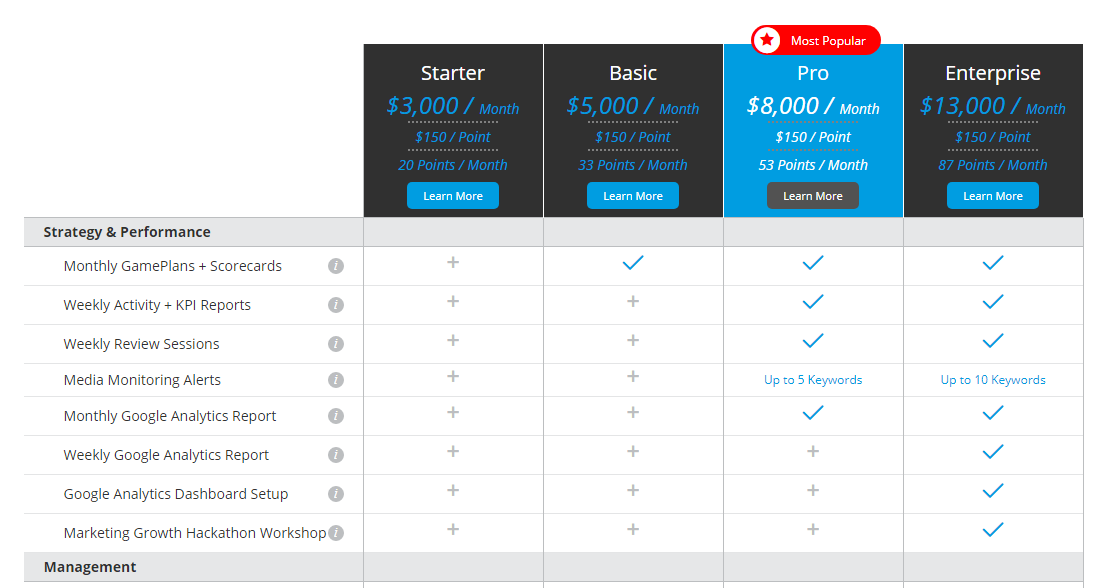The width and height of the screenshot is (1109, 588).
Task: Expand Pro plus sign for Weekly Google Analytics
Action: 813,452
